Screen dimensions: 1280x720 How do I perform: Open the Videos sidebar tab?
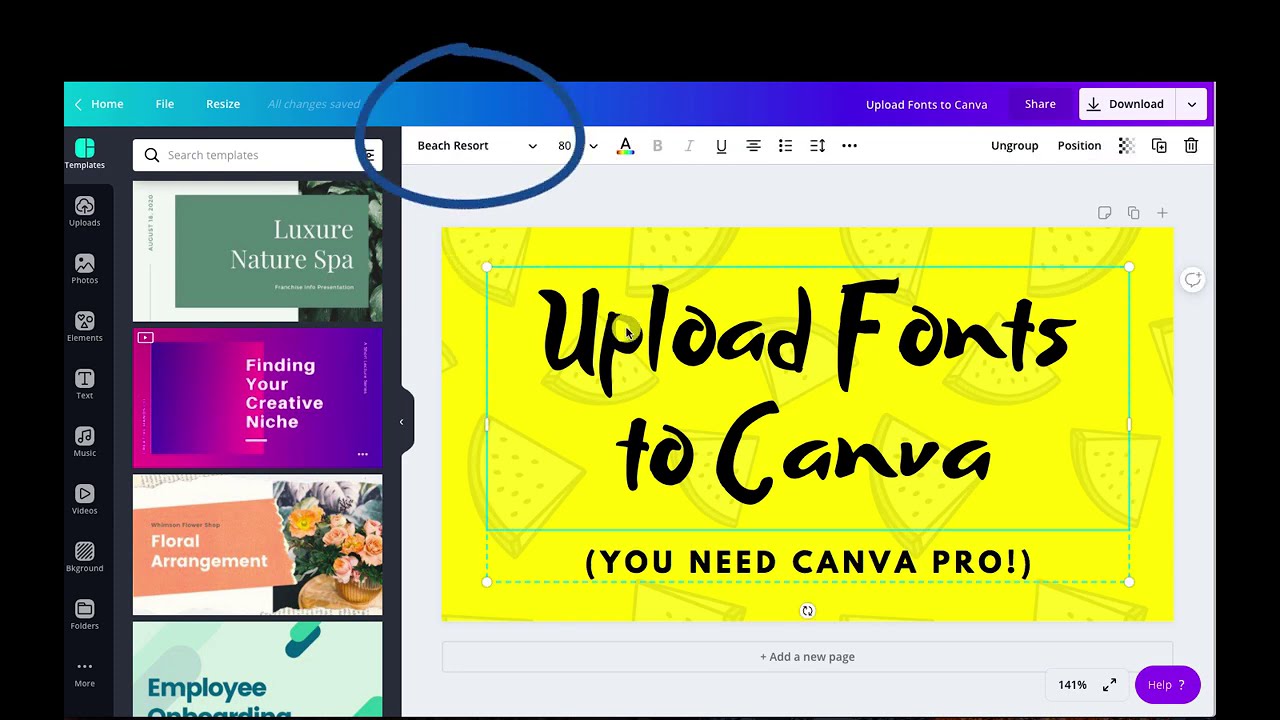tap(84, 500)
